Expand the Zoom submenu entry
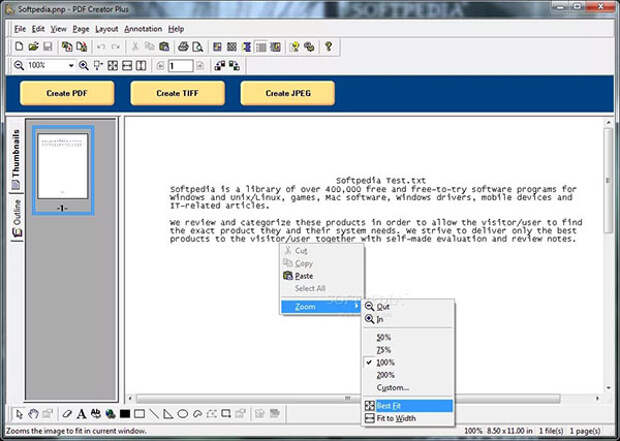The height and width of the screenshot is (441, 620). [x=320, y=307]
